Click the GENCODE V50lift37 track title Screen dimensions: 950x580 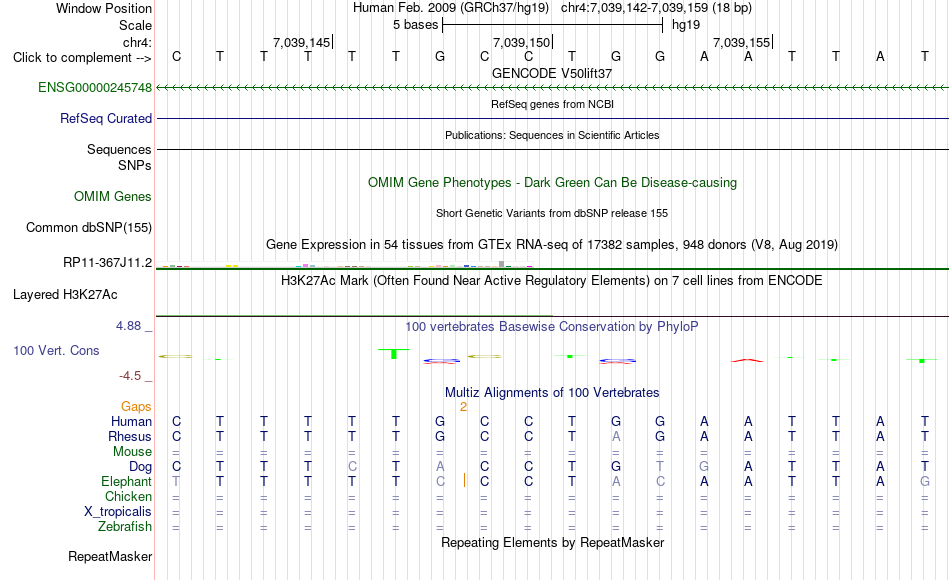(552, 73)
